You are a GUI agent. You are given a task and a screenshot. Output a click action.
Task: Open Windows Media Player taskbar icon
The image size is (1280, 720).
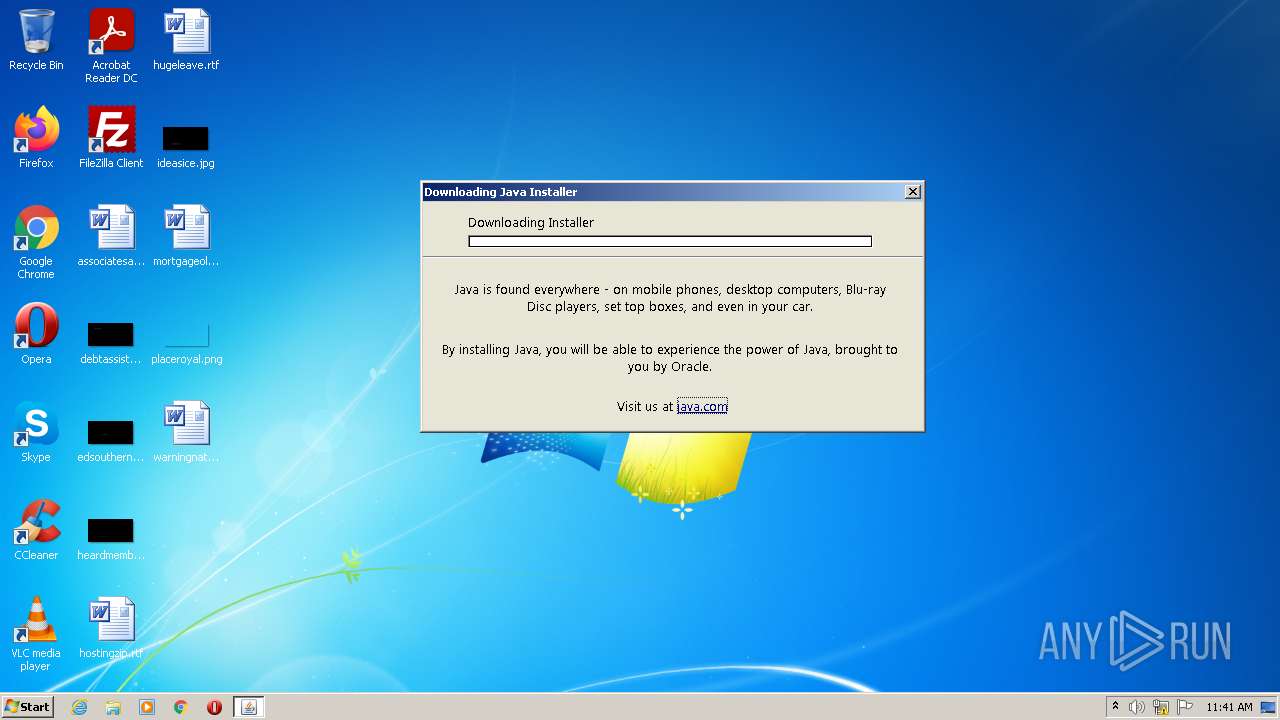147,707
